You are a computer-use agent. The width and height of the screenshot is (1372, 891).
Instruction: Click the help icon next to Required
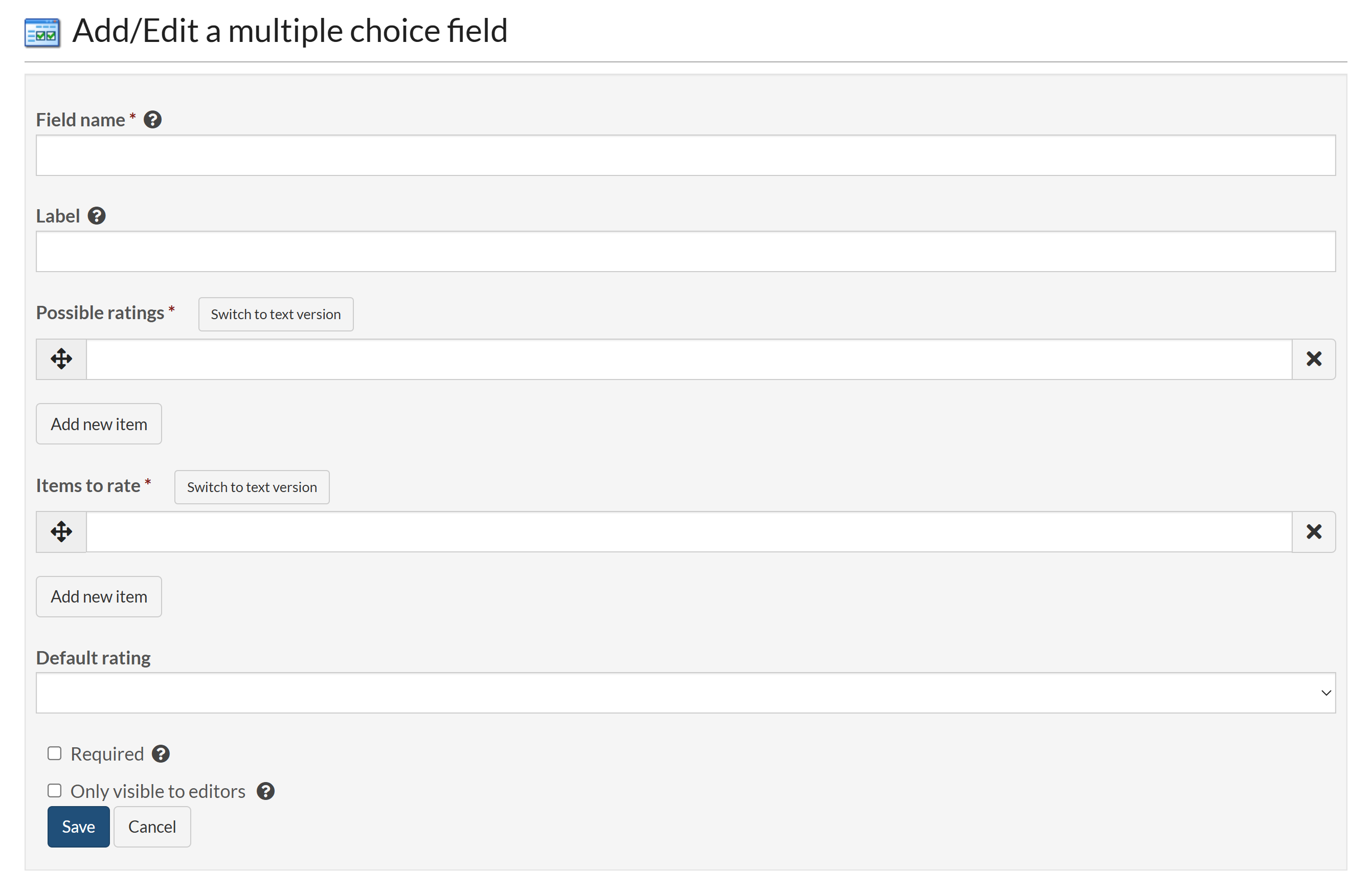[x=160, y=754]
